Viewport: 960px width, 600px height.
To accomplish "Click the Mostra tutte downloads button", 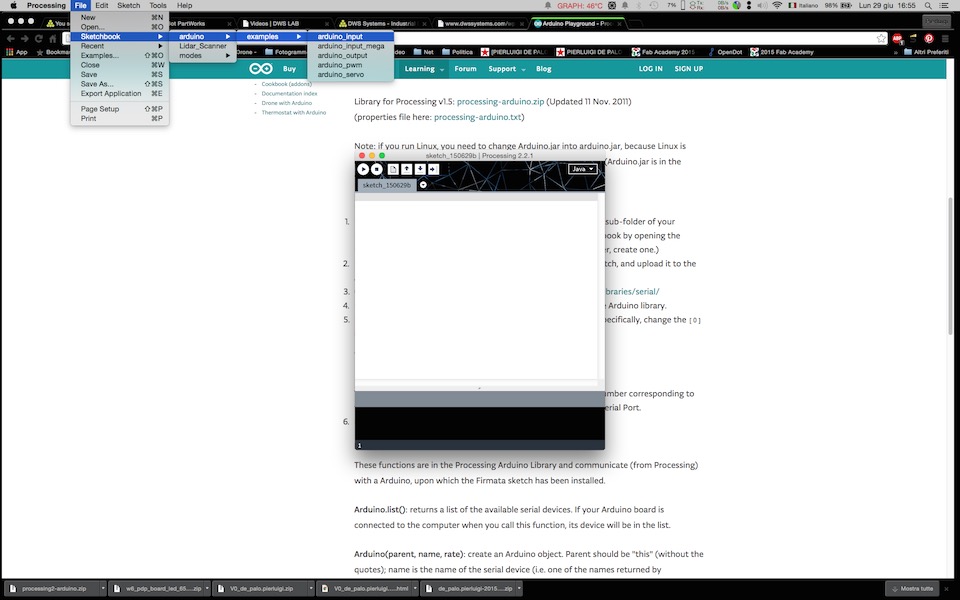I will (912, 588).
